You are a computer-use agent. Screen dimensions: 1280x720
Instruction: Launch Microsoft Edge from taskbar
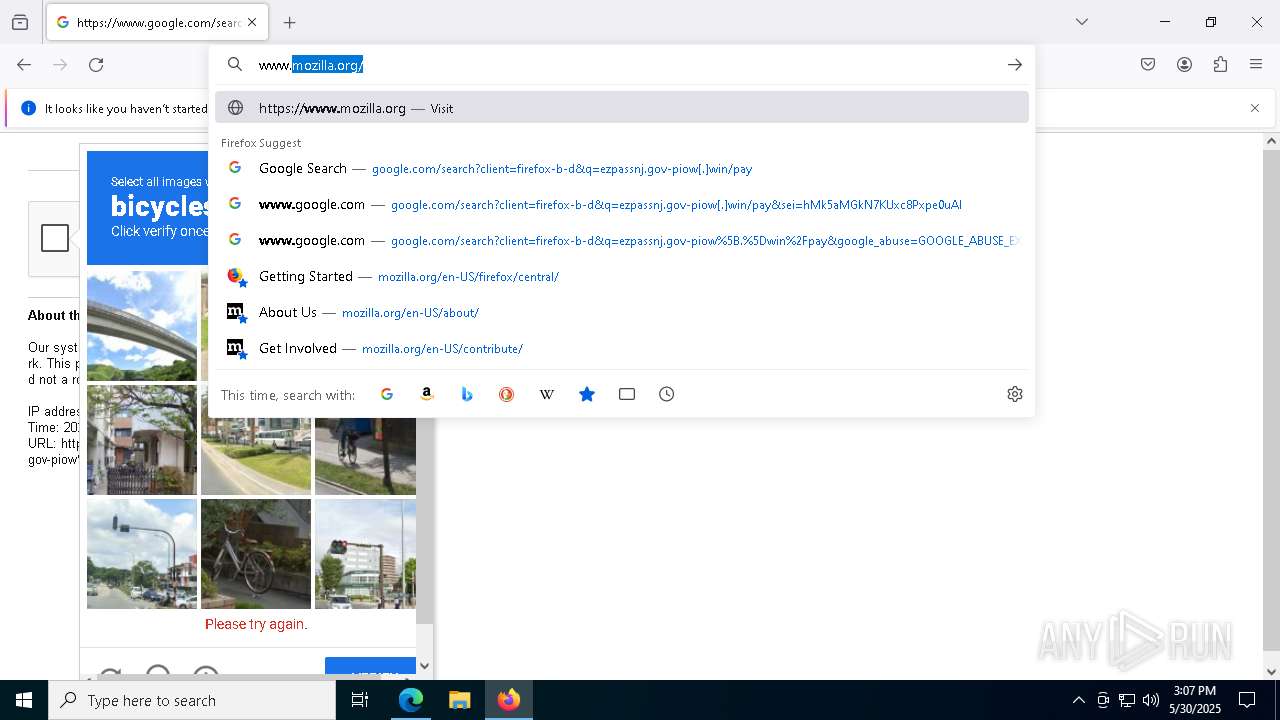pyautogui.click(x=411, y=700)
